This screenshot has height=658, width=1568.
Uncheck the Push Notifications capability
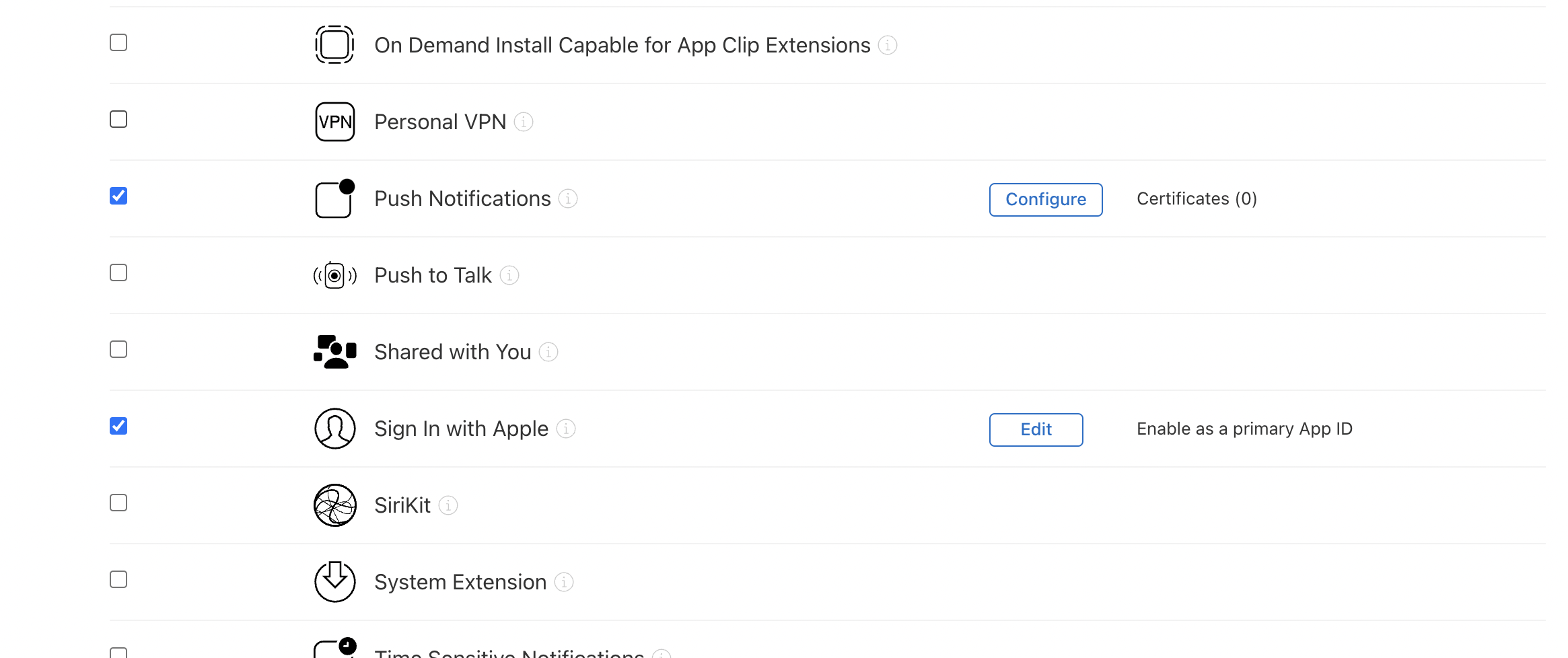click(x=118, y=196)
